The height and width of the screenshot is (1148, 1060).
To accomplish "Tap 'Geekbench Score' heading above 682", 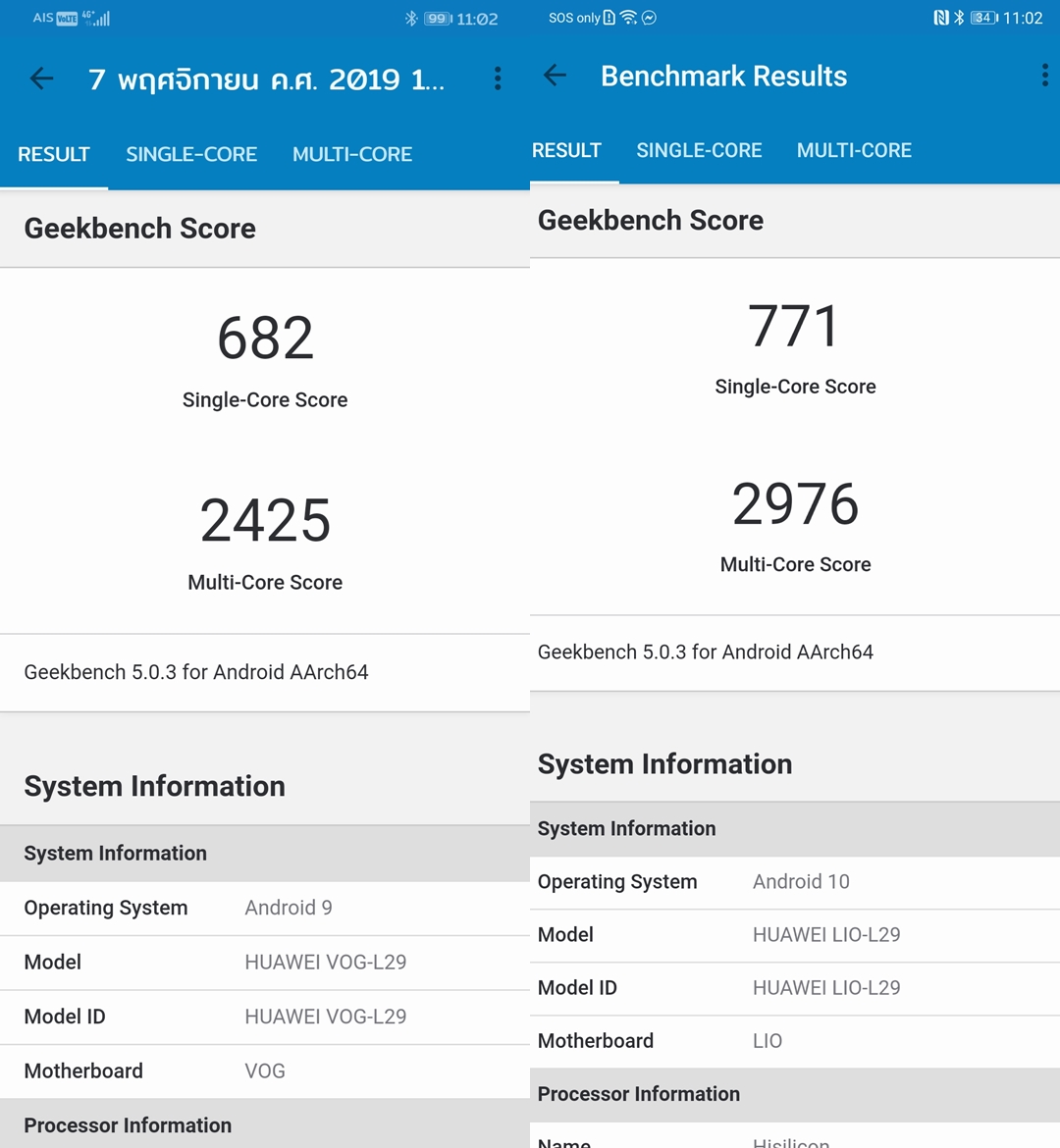I will click(x=140, y=229).
